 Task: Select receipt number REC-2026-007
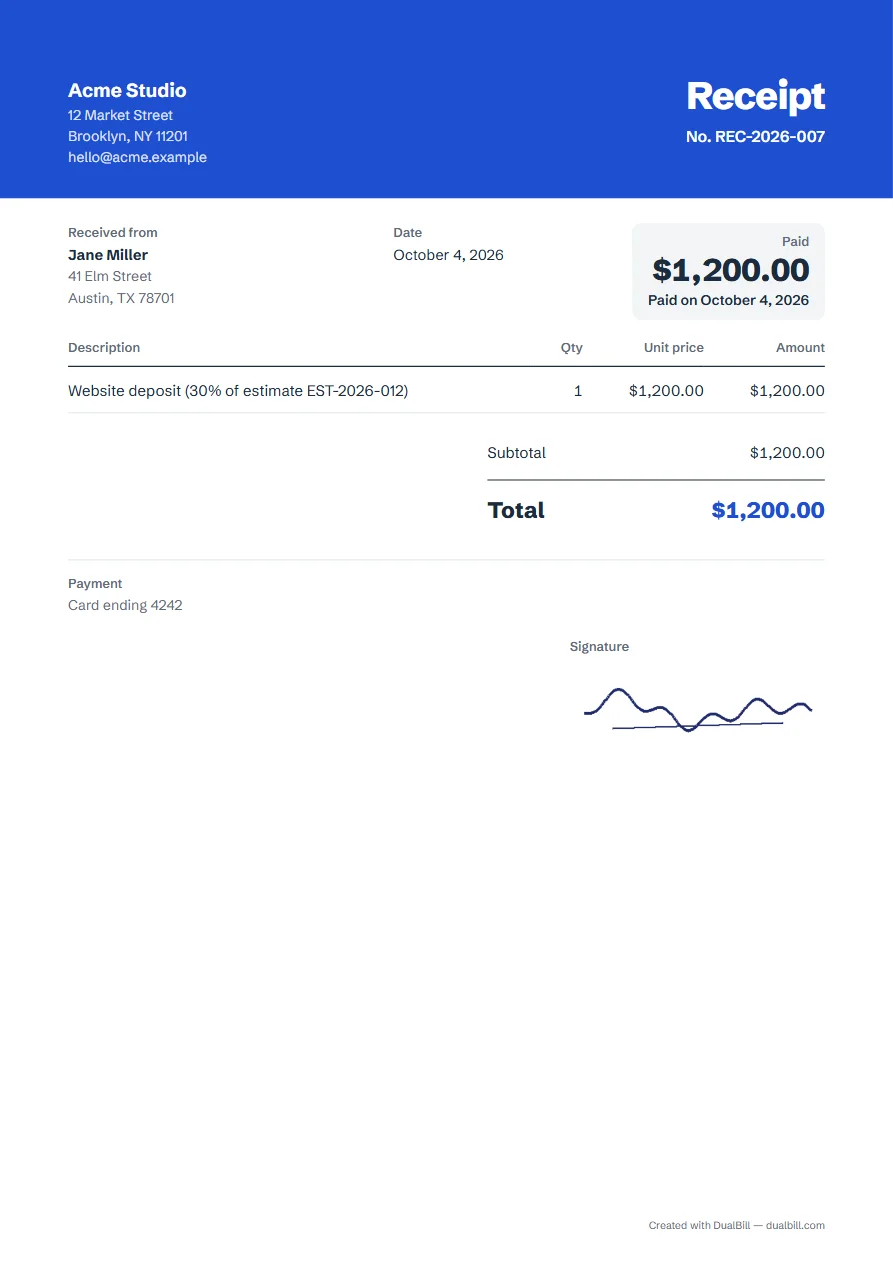click(756, 137)
